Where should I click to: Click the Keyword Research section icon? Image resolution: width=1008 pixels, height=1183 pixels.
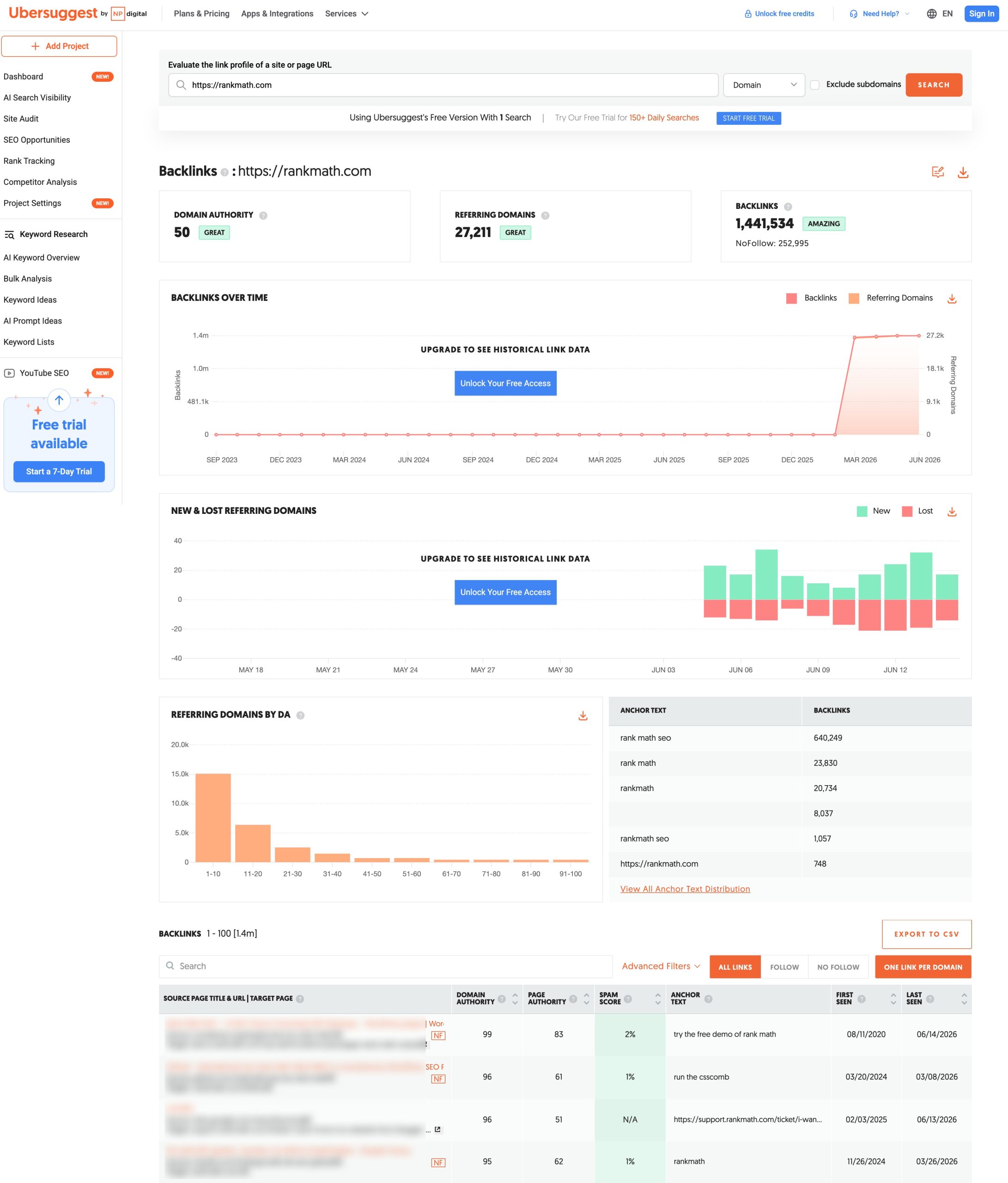click(x=9, y=235)
